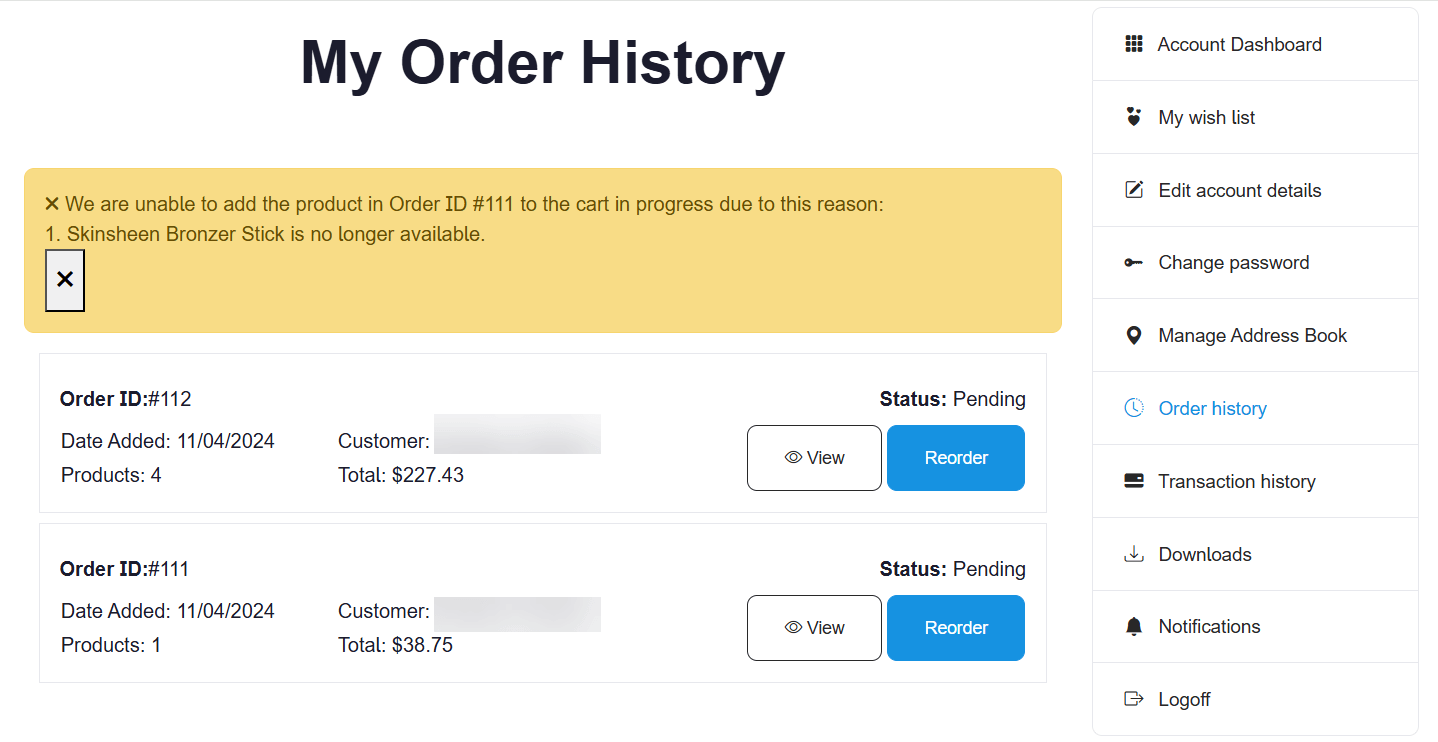The image size is (1438, 742).
Task: View order #111 details
Action: pos(814,628)
